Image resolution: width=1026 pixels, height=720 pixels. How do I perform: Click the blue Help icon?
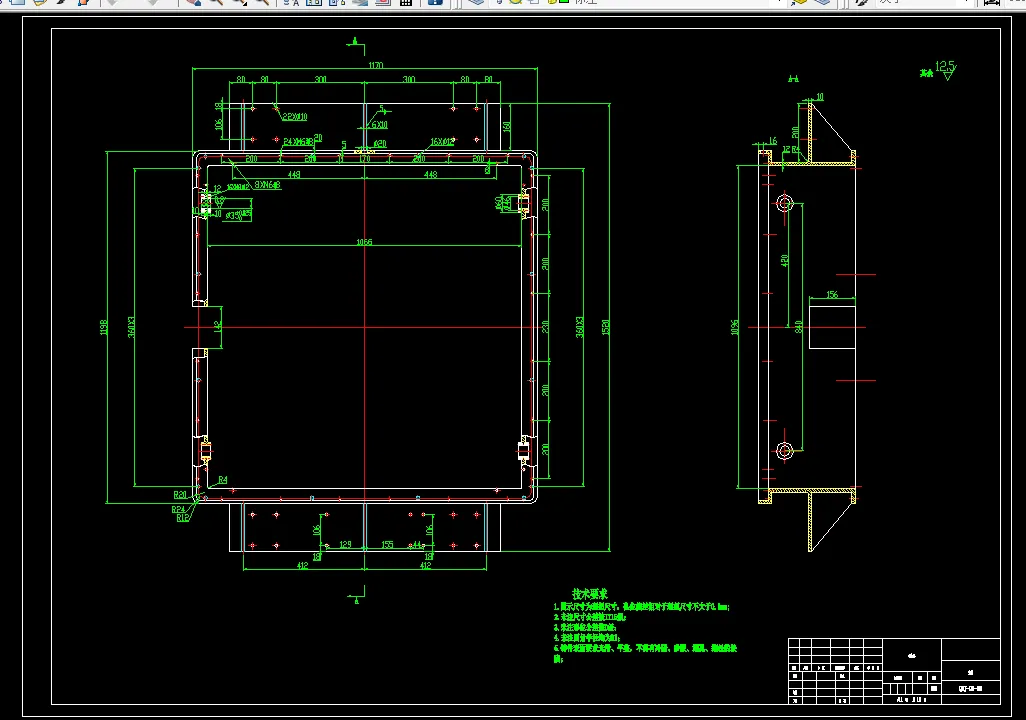point(435,3)
